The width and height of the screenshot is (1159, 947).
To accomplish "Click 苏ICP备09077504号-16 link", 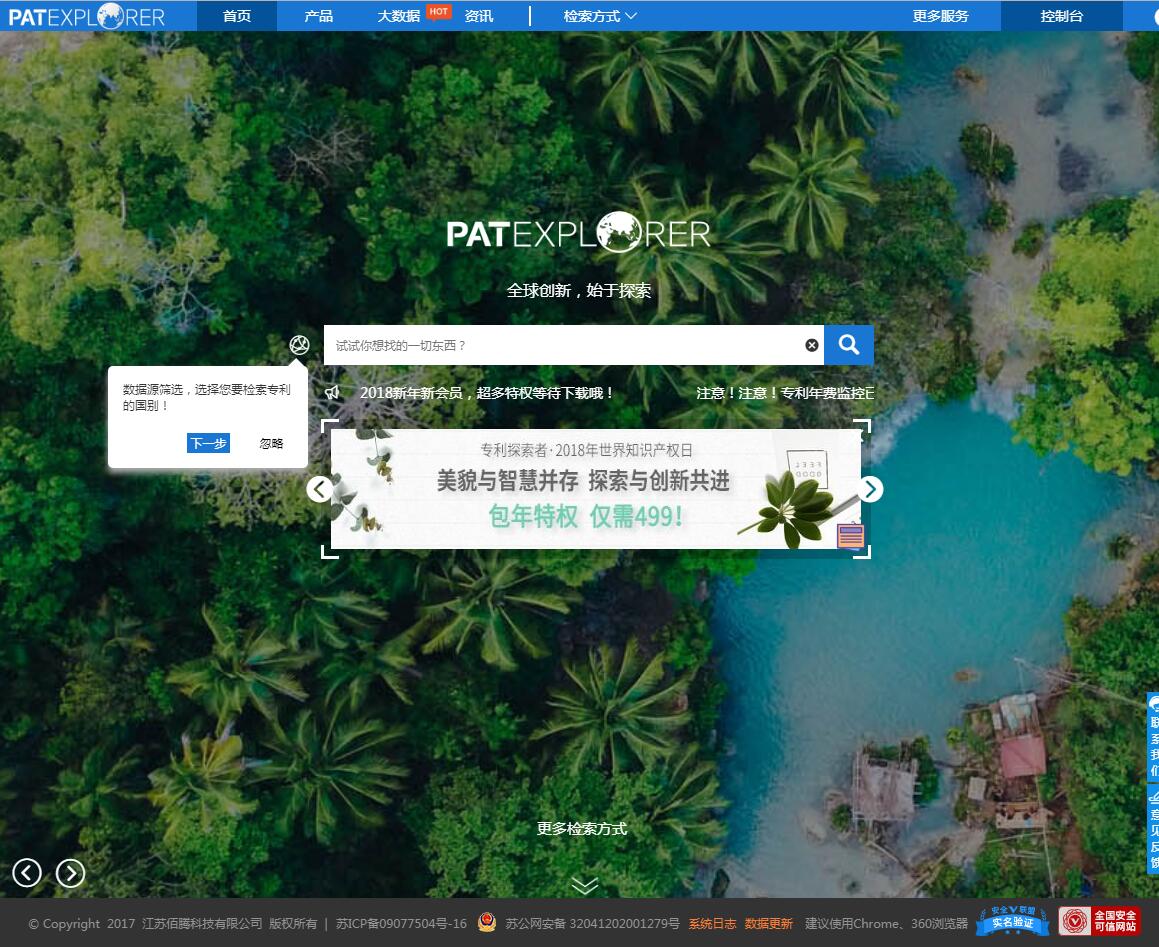I will click(x=401, y=923).
